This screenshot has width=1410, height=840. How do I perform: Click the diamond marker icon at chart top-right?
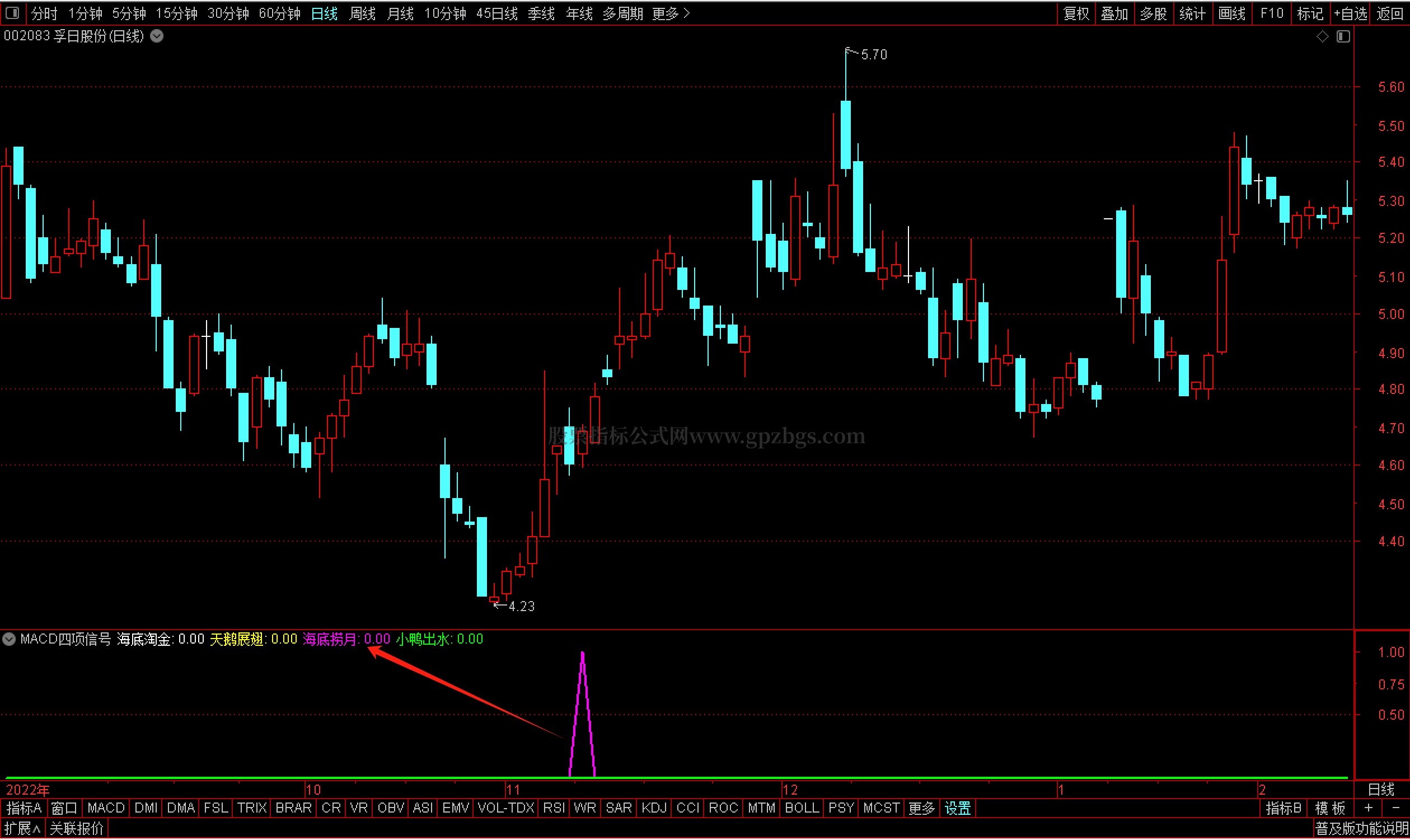[1322, 36]
